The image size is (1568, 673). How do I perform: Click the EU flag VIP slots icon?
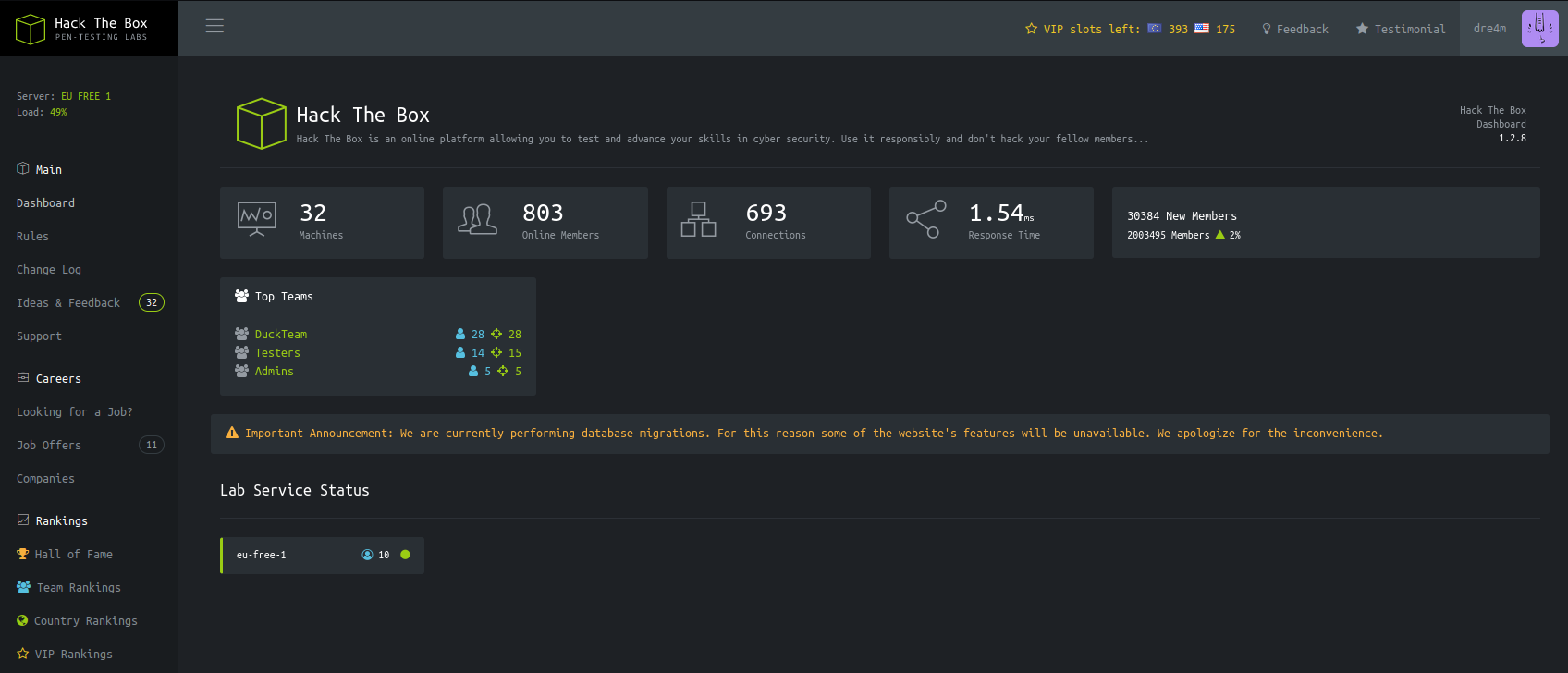click(1155, 29)
